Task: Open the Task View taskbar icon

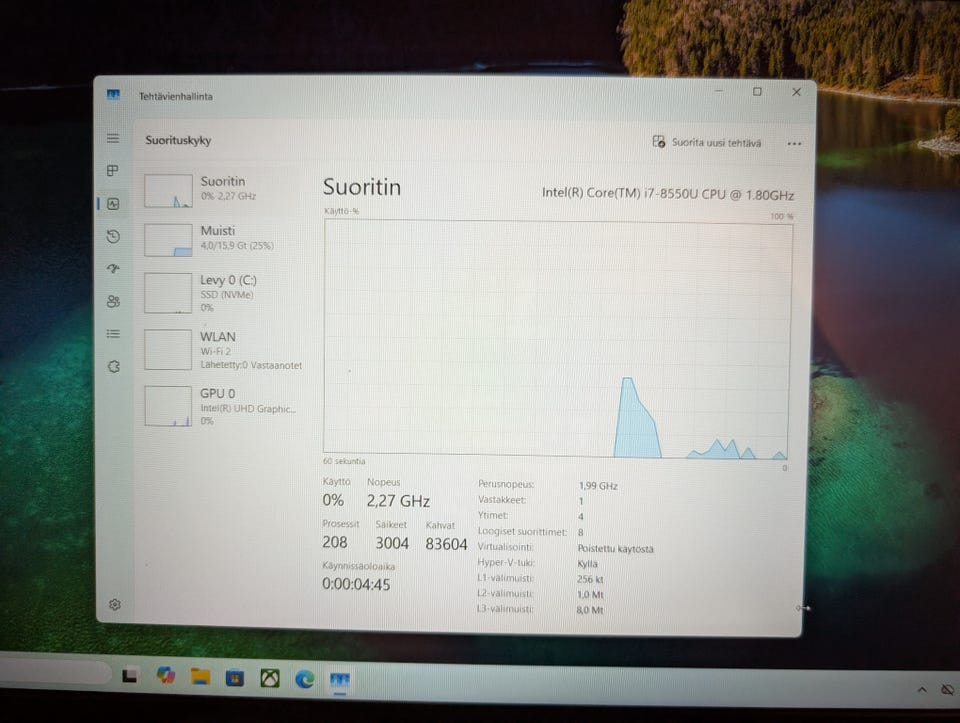Action: click(x=129, y=675)
